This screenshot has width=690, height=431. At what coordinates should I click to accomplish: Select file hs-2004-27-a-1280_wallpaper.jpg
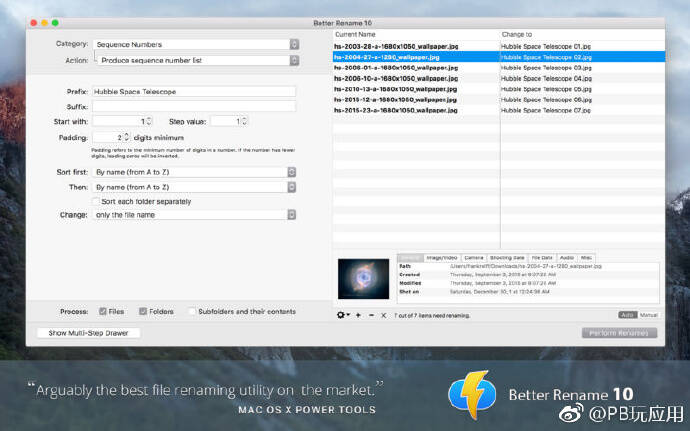pos(386,57)
